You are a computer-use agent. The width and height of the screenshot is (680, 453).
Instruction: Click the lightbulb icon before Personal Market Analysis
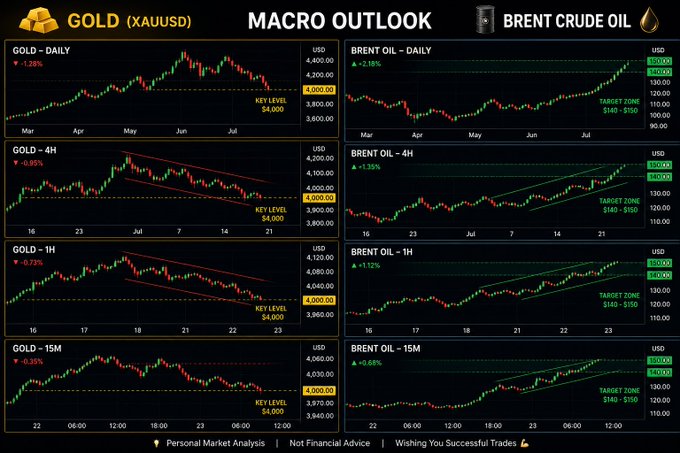pos(157,443)
